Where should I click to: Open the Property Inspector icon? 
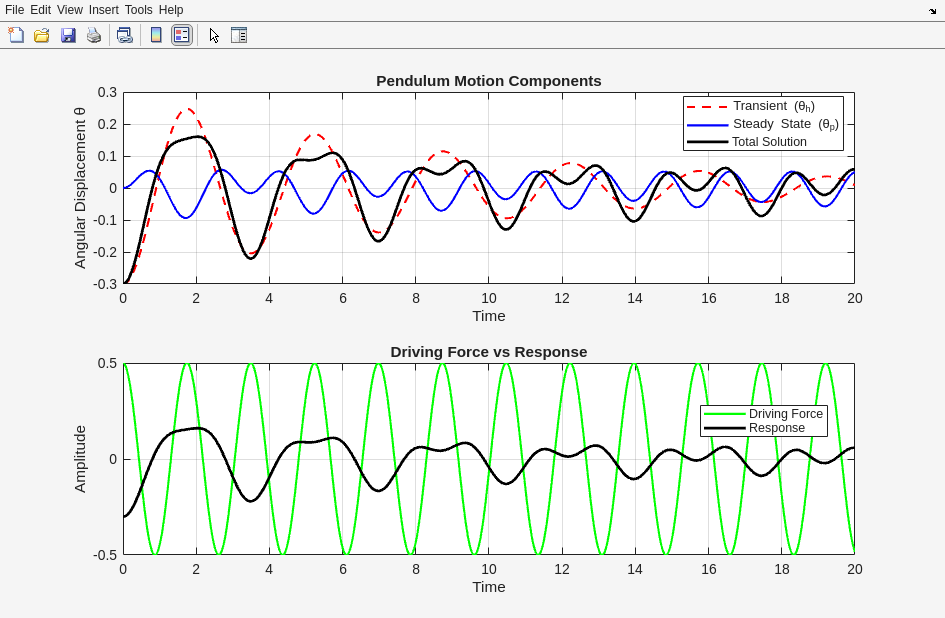239,35
